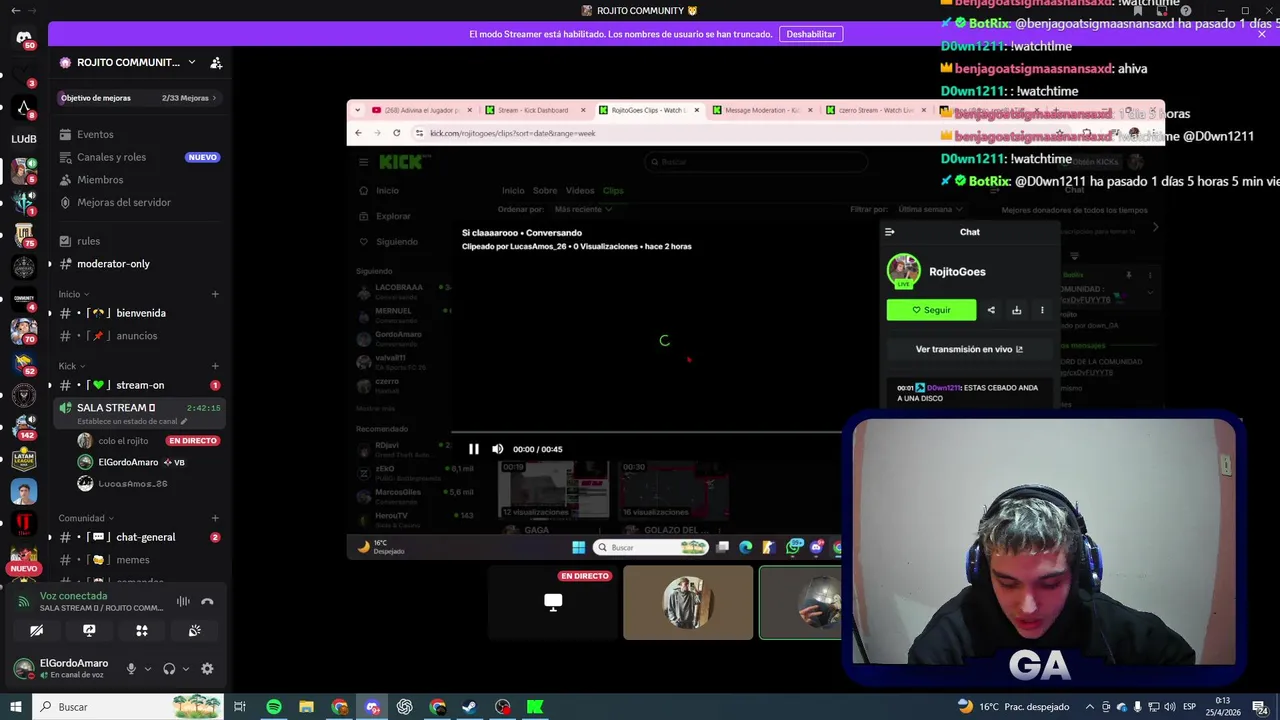Open Última semana filter dropdown
This screenshot has height=720, width=1280.
(x=931, y=210)
